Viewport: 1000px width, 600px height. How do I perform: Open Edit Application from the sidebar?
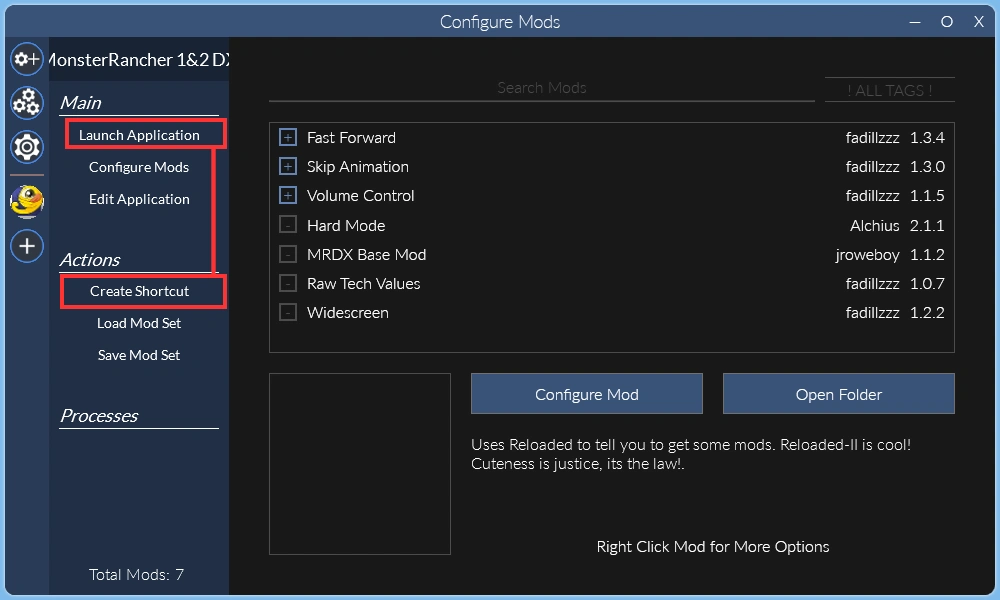[x=139, y=199]
